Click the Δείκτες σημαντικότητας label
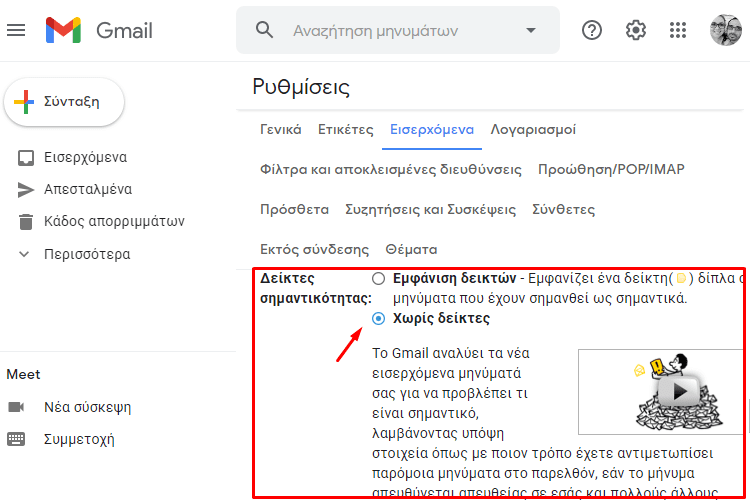The image size is (750, 500). tap(315, 289)
